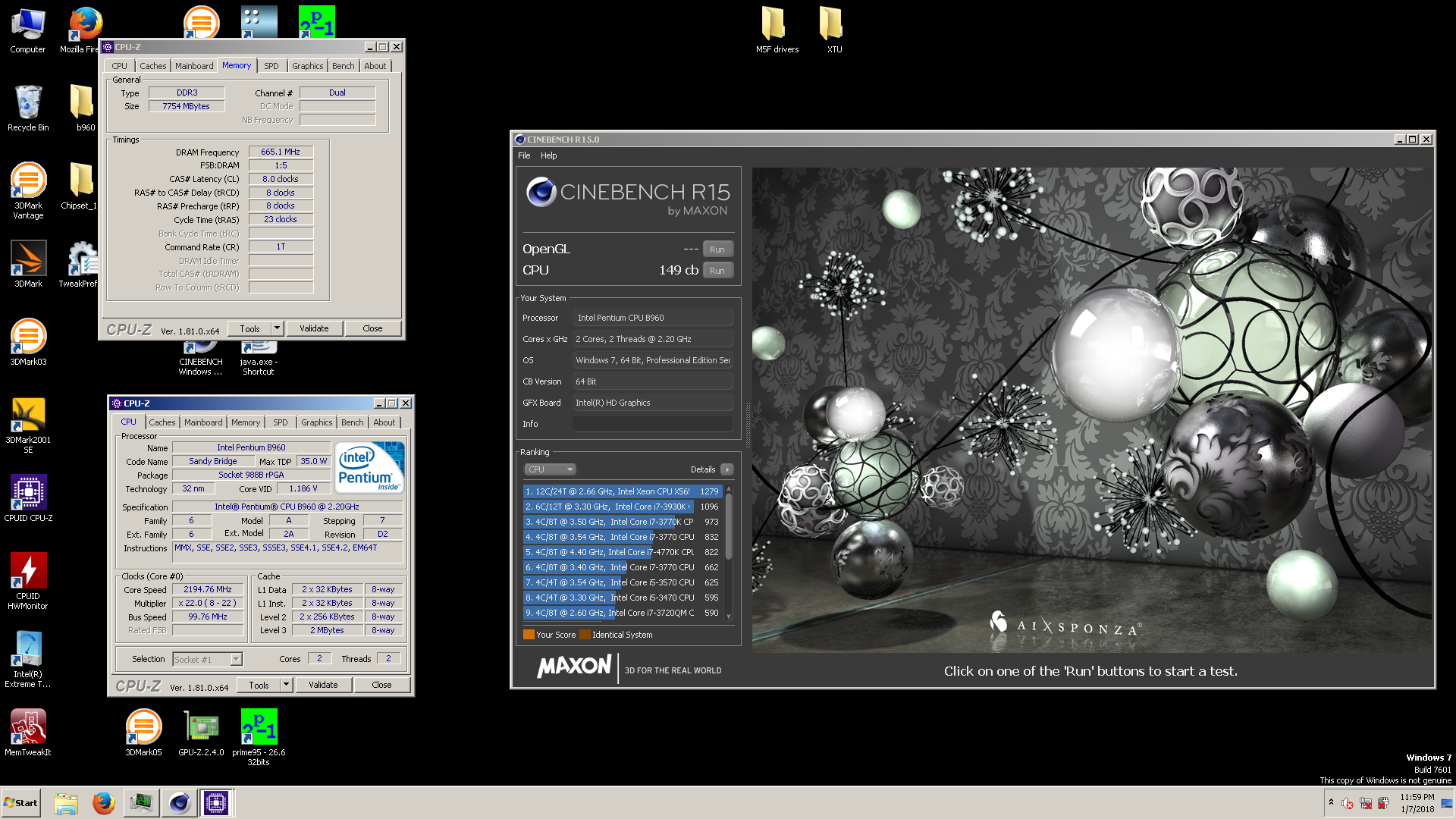Open the XTU folder on desktop
This screenshot has width=1456, height=819.
click(834, 30)
